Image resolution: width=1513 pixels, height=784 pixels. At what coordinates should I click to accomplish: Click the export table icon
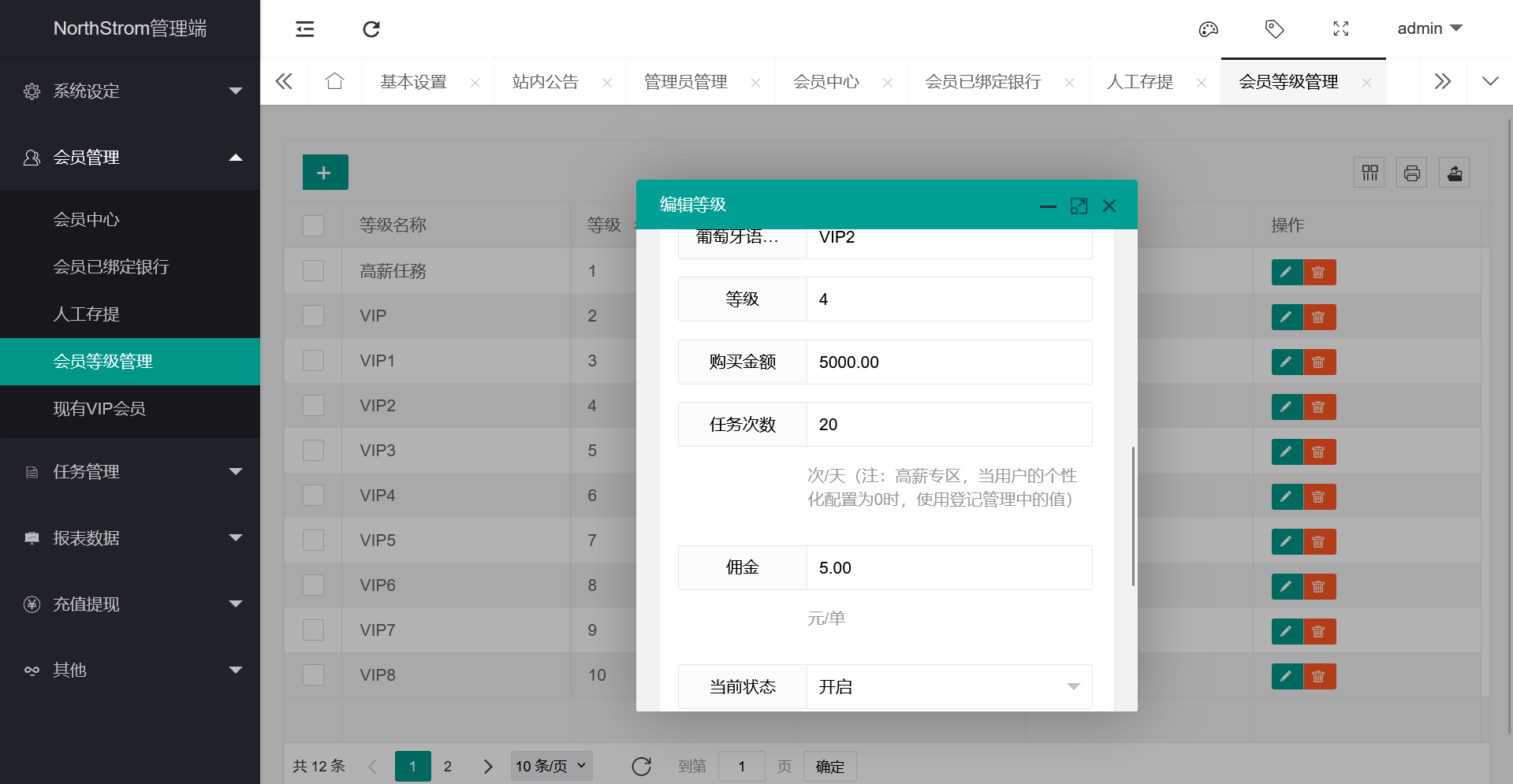[1454, 173]
